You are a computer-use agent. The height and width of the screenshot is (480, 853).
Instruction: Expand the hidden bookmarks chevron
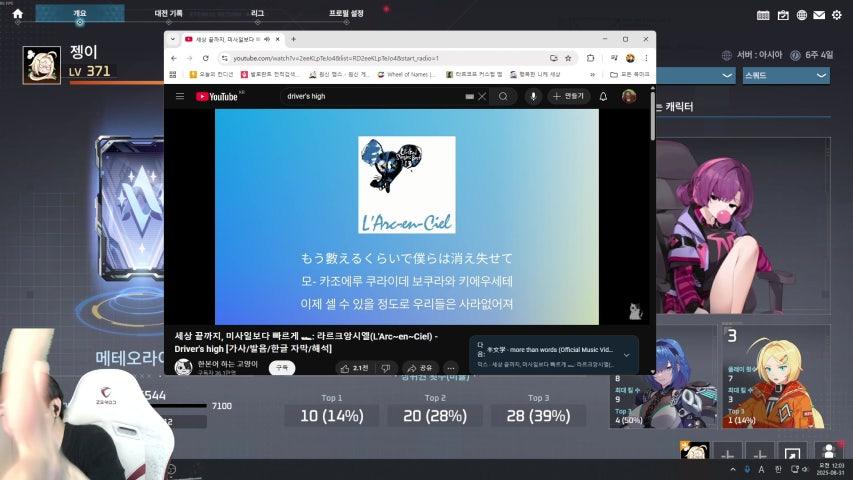tap(592, 75)
